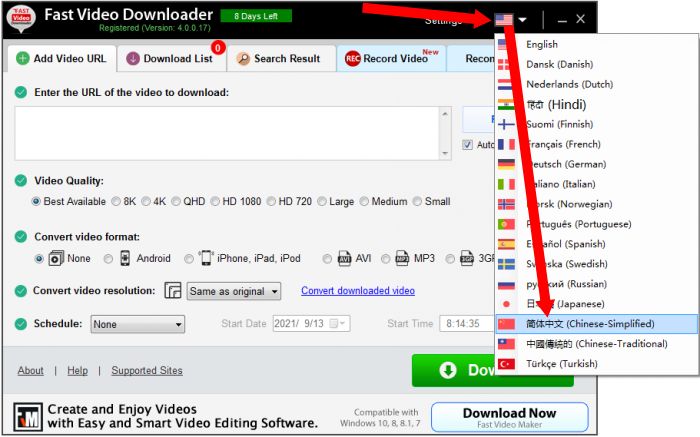This screenshot has height=437, width=700.
Task: Click the Fast Video Downloader logo icon
Action: (x=21, y=19)
